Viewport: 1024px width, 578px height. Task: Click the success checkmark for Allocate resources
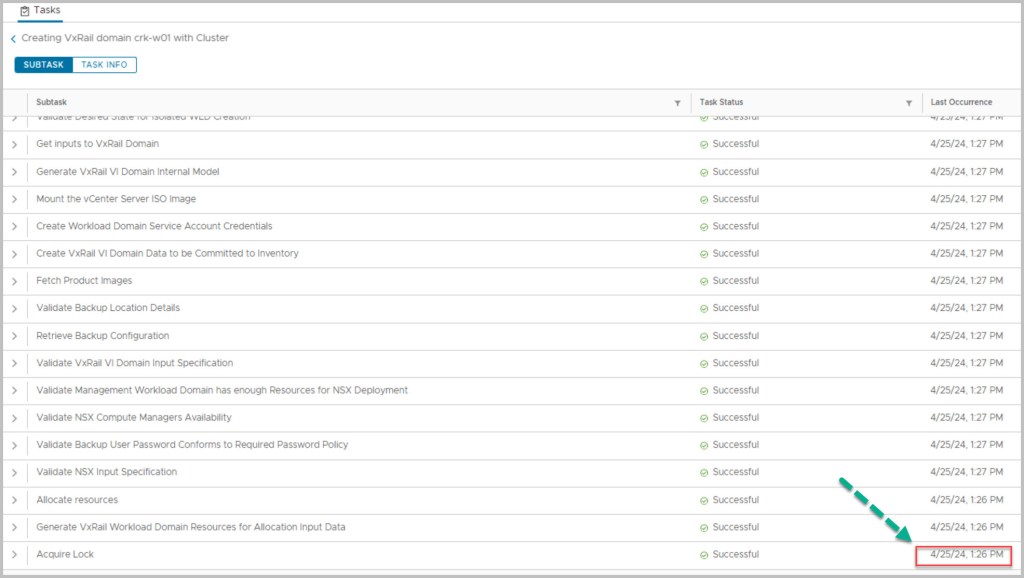[704, 500]
